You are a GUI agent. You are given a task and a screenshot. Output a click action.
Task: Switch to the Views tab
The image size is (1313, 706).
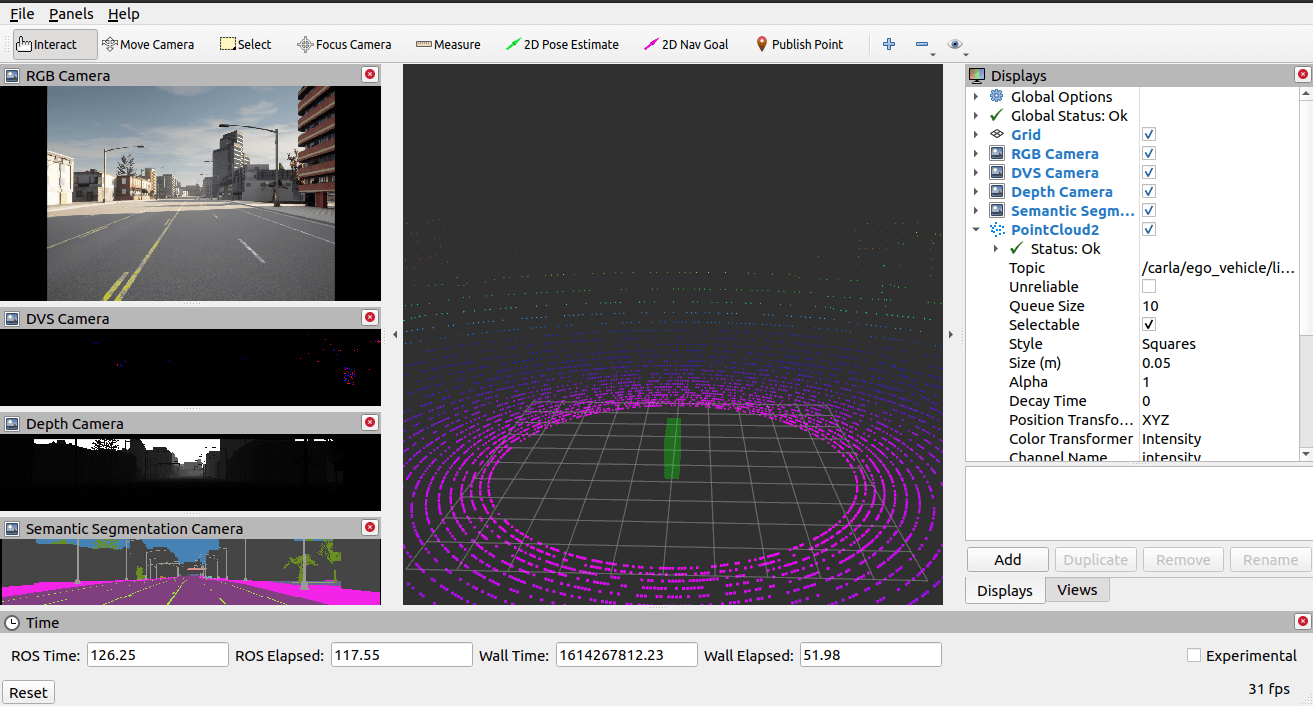(1077, 590)
